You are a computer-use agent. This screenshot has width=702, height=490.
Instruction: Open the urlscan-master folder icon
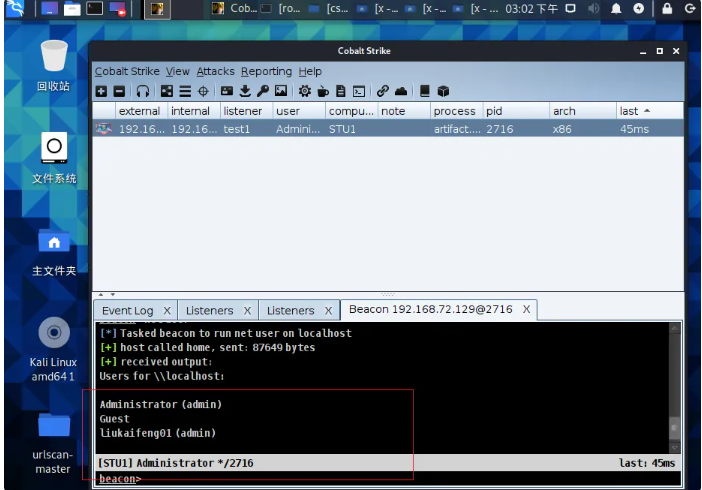coord(54,443)
